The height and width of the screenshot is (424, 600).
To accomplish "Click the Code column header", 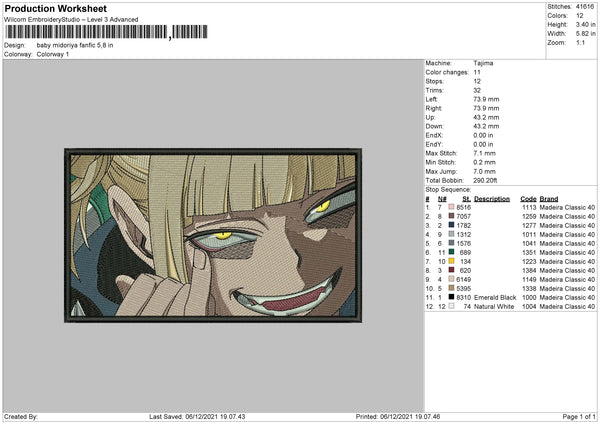I will [x=528, y=199].
